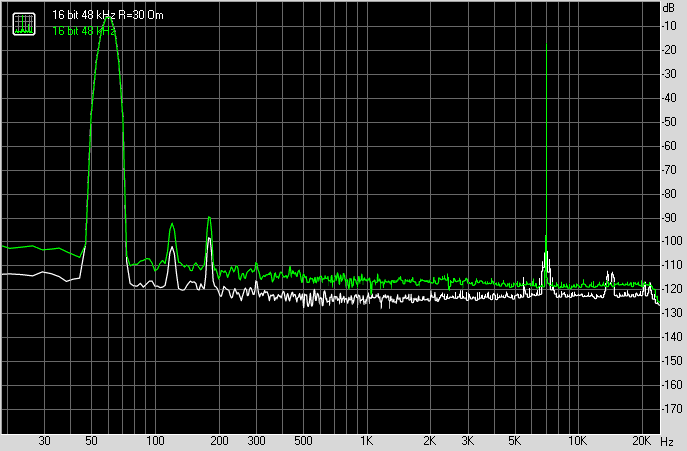Select the green legend '16 bit 48 kHz'
This screenshot has width=687, height=451.
(x=84, y=31)
